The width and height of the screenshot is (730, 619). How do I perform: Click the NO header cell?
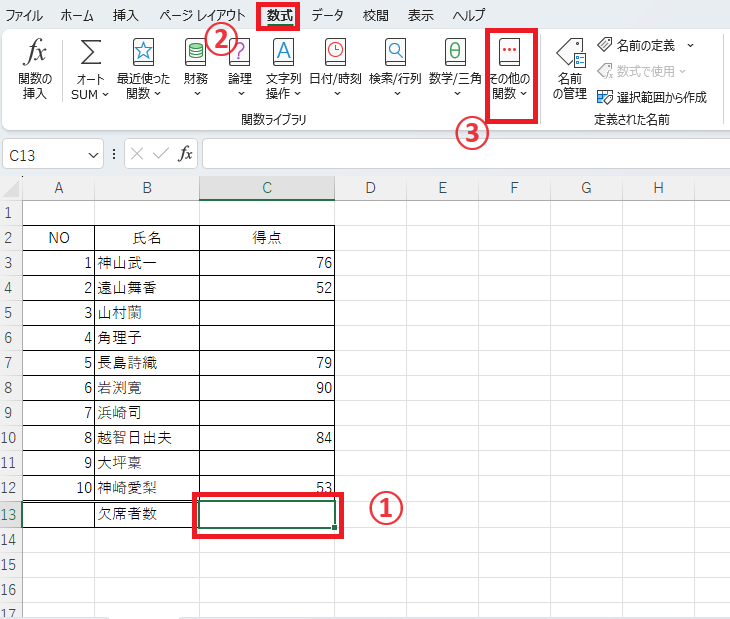pos(59,238)
